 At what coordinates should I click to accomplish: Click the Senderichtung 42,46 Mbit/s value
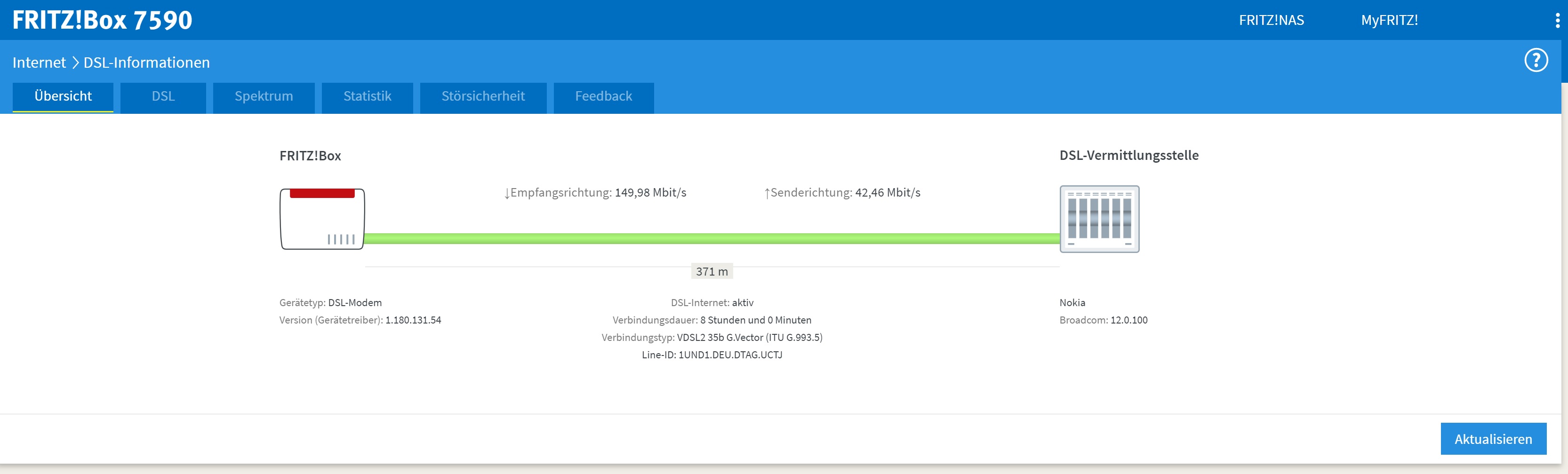click(842, 193)
